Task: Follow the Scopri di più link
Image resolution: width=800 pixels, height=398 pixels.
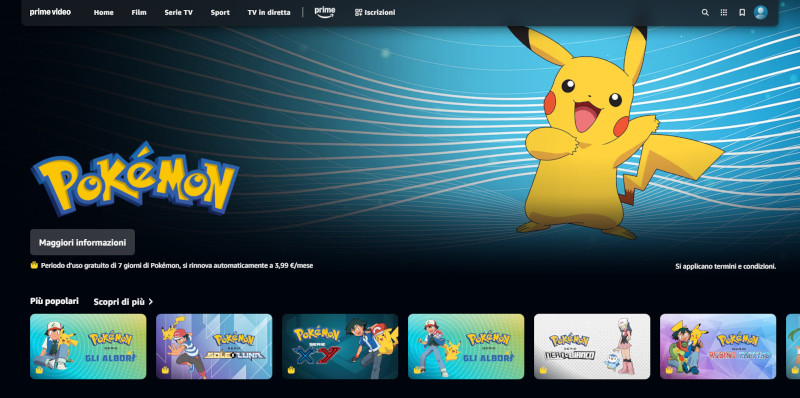Action: click(119, 302)
